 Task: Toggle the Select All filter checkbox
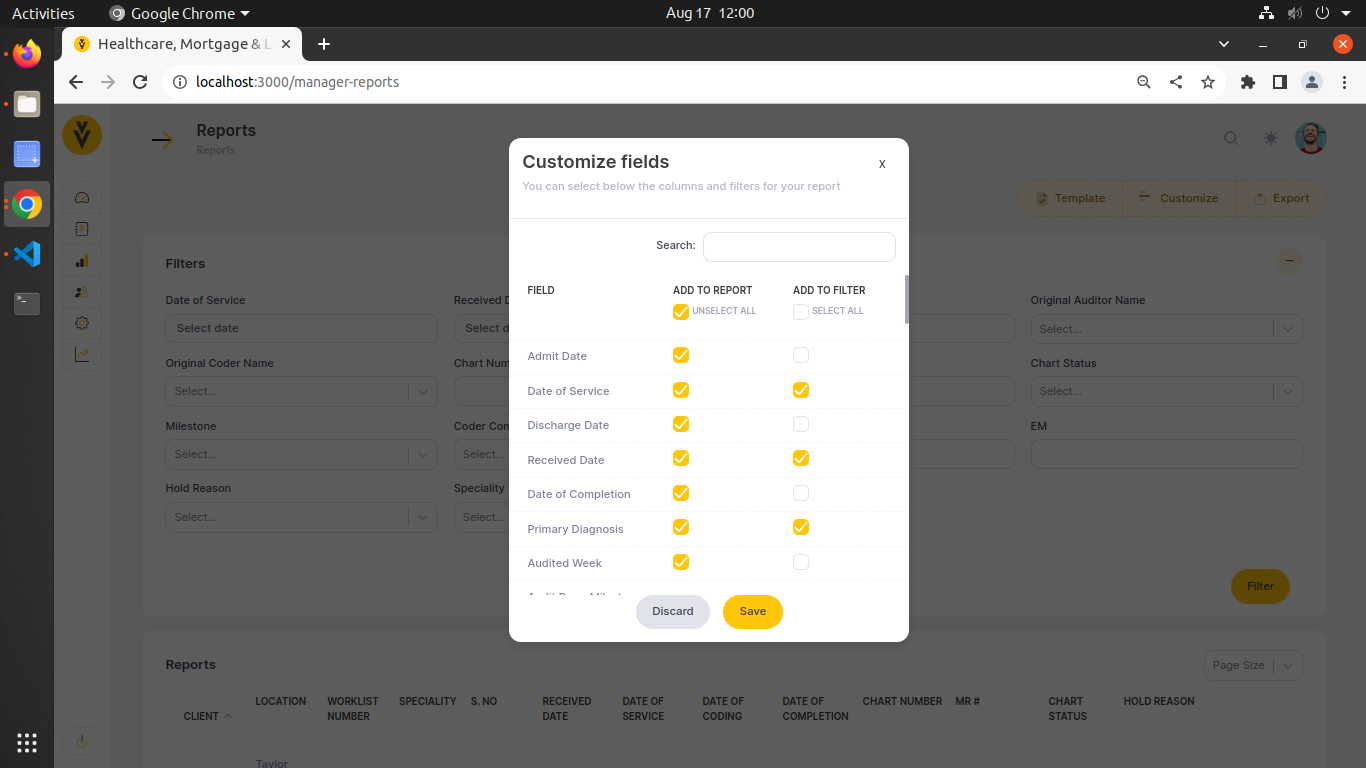pos(801,312)
